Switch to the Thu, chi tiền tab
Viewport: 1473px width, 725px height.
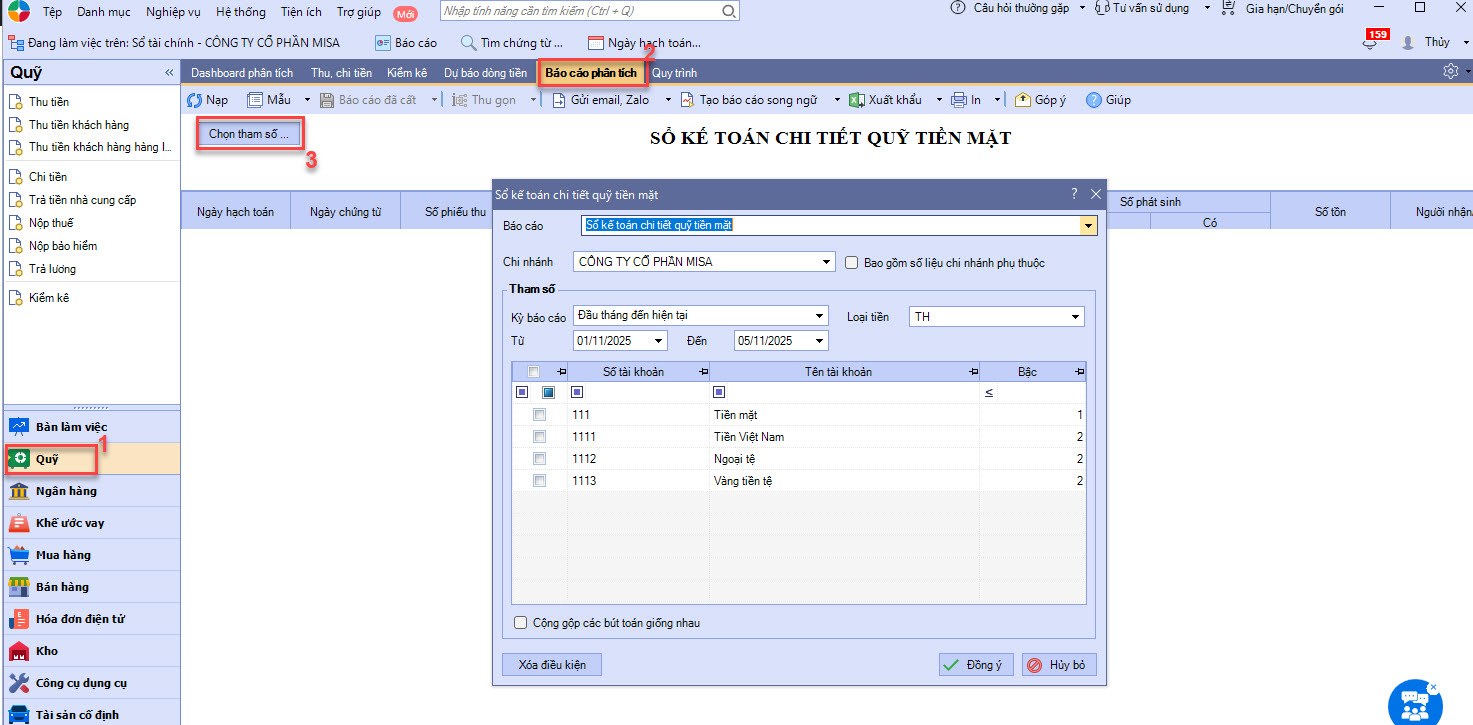point(341,73)
